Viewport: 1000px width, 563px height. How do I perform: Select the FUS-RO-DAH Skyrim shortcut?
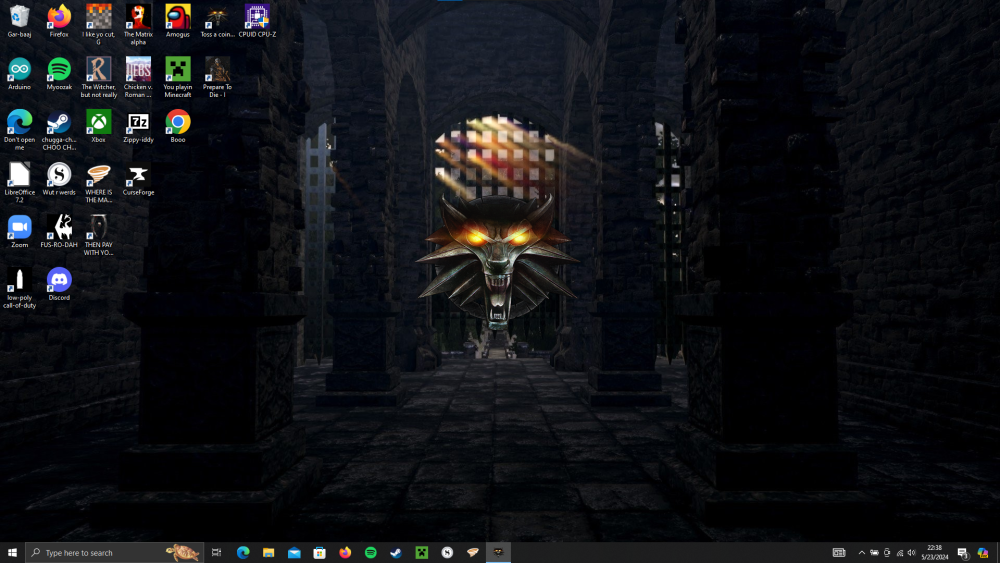pos(59,231)
